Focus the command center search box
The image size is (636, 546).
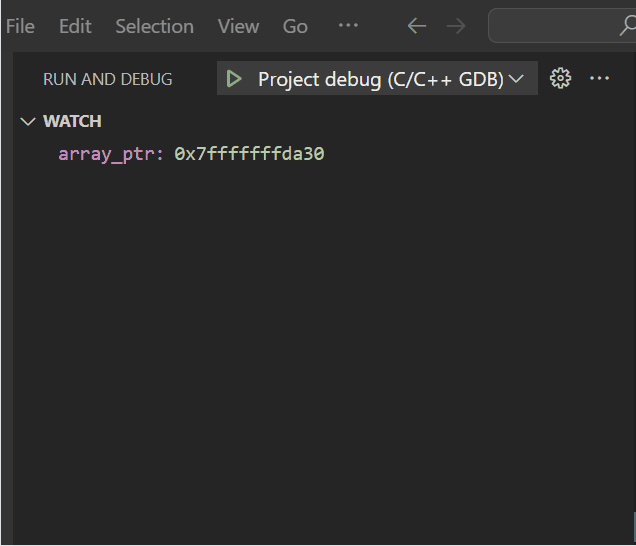click(x=562, y=26)
